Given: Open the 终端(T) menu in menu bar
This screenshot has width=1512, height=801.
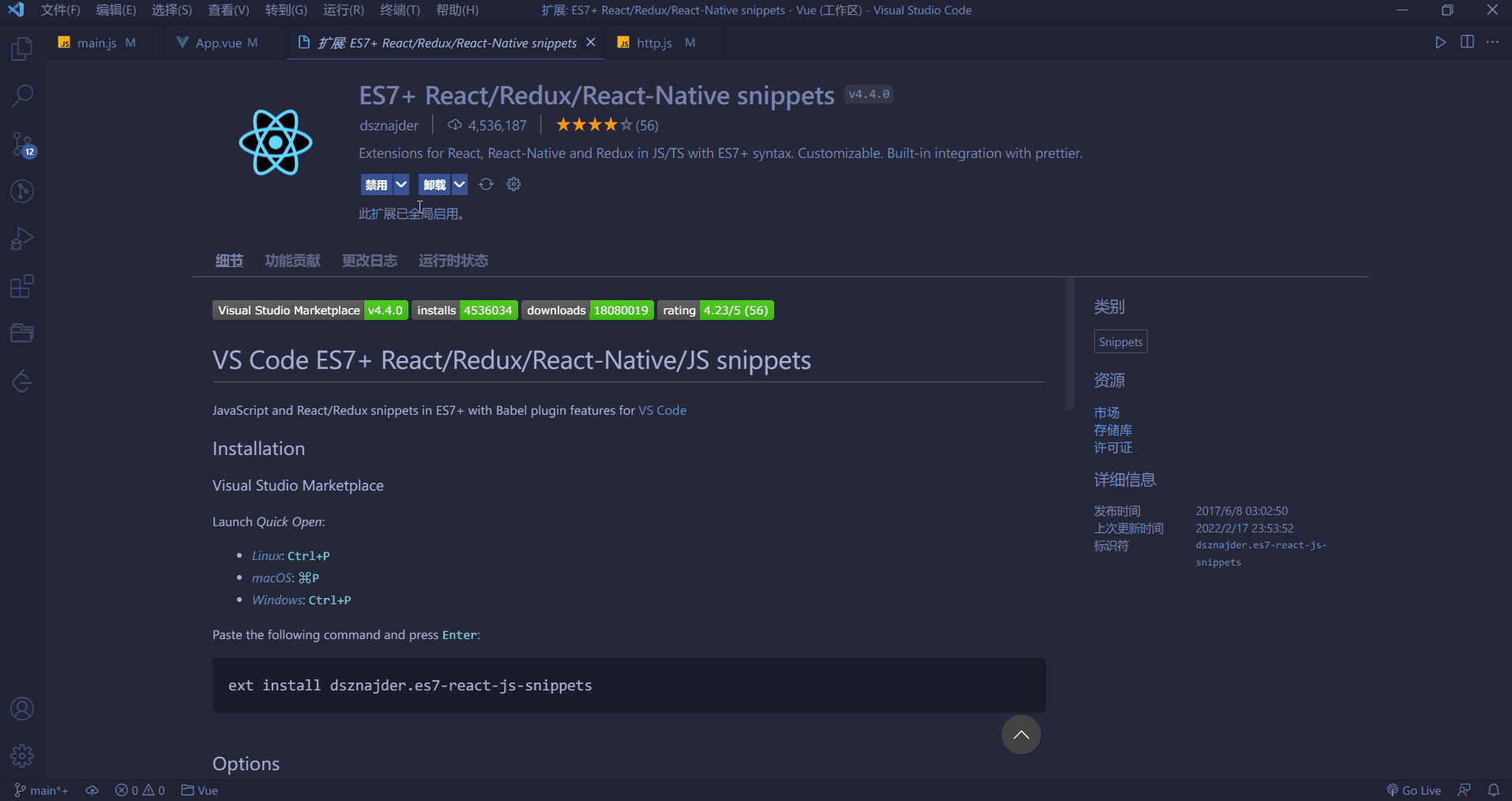Looking at the screenshot, I should (400, 10).
